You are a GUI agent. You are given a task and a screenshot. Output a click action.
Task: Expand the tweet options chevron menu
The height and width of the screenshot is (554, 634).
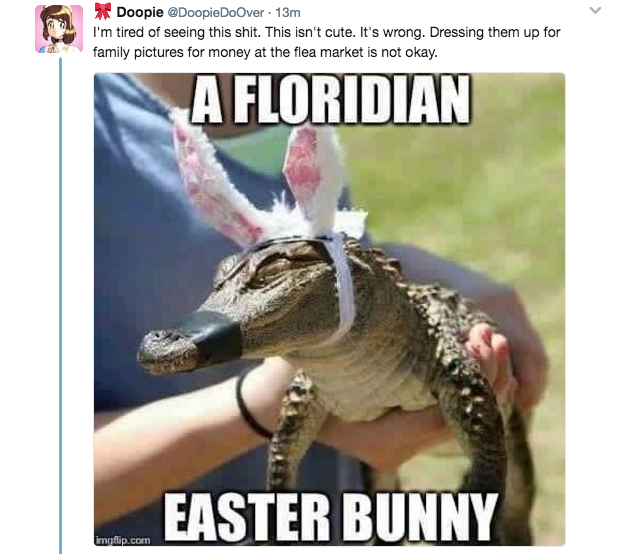pyautogui.click(x=595, y=10)
